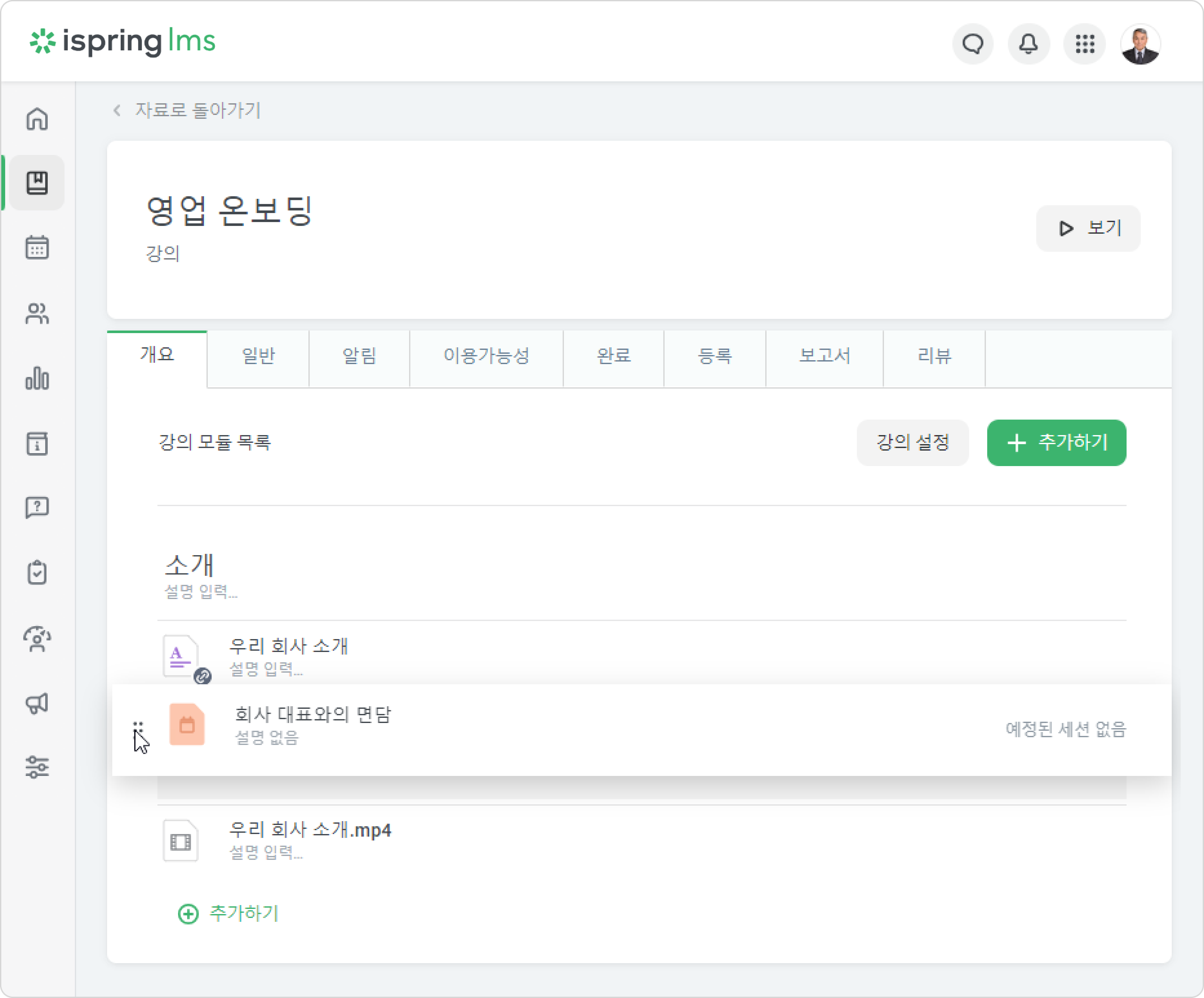The width and height of the screenshot is (1204, 998).
Task: Click the 설명 입력 field under 소개
Action: click(x=201, y=591)
